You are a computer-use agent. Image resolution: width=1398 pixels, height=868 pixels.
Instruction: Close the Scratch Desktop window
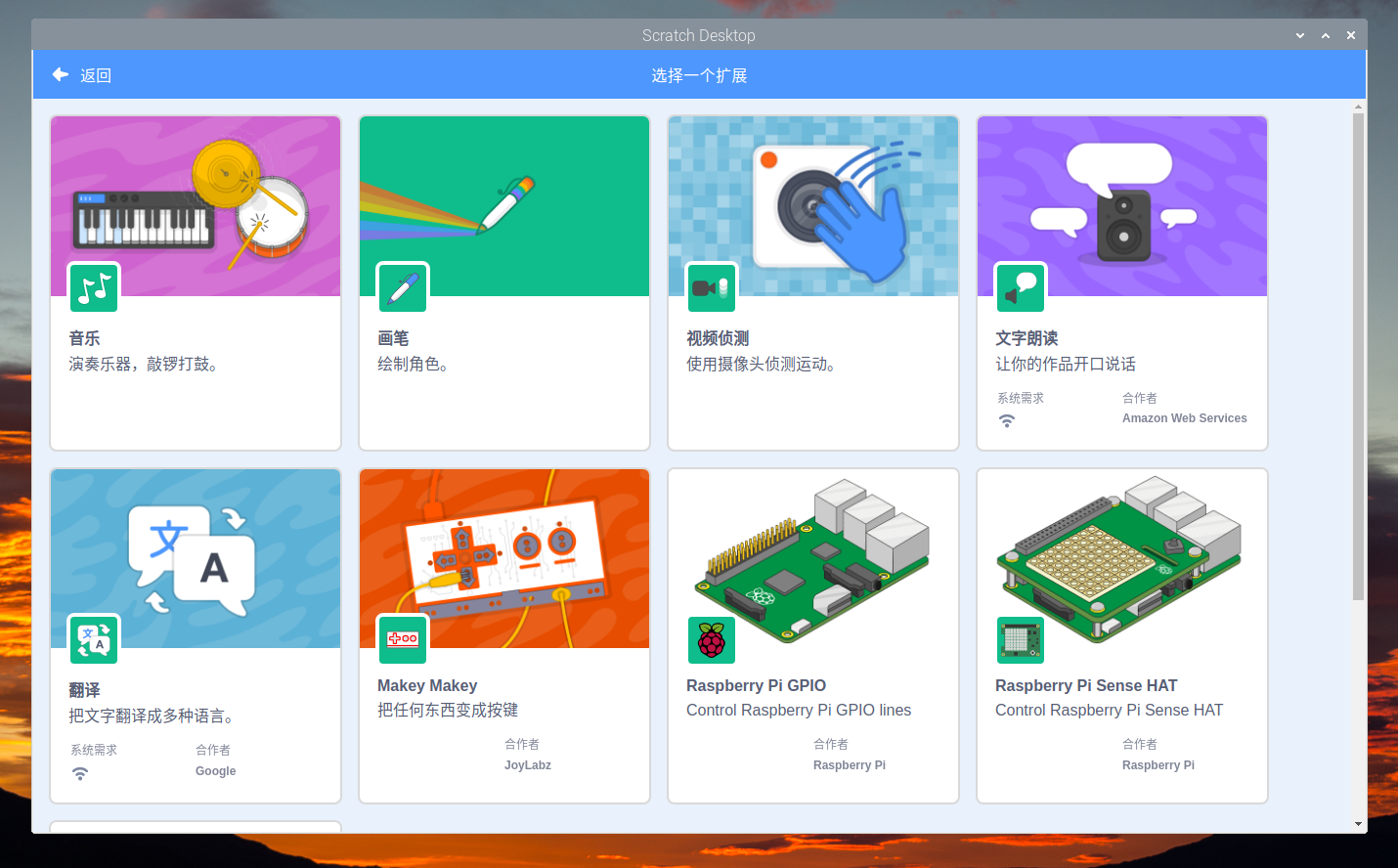click(1351, 35)
